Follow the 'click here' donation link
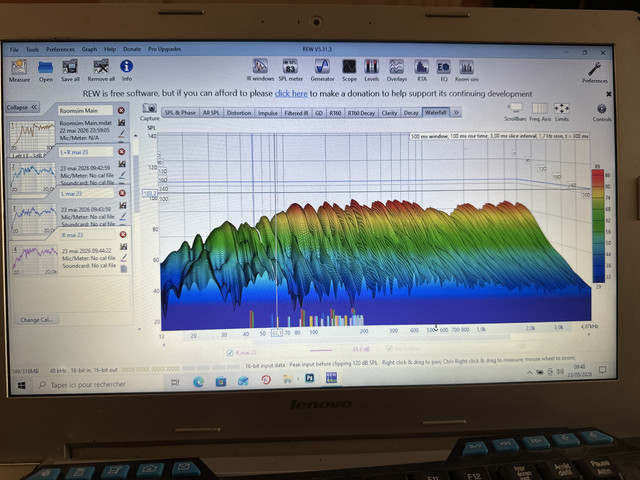This screenshot has height=480, width=640. tap(291, 93)
